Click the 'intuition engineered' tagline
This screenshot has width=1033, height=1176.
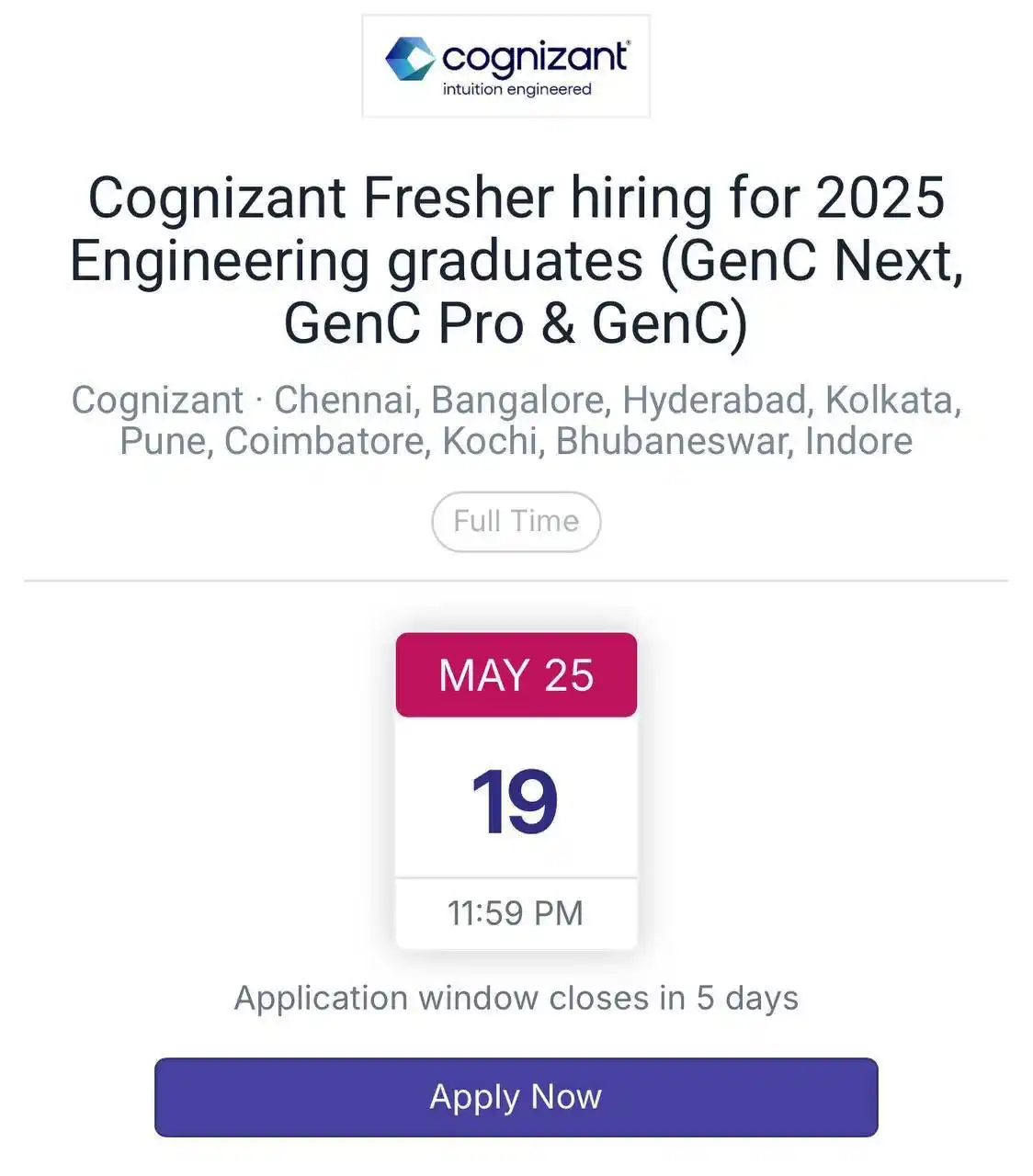[516, 89]
